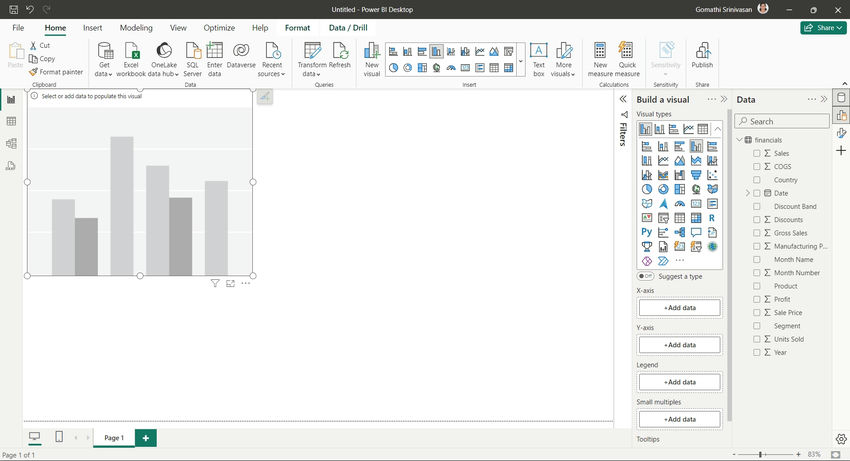
Task: Click Add data under Legend
Action: coord(680,382)
